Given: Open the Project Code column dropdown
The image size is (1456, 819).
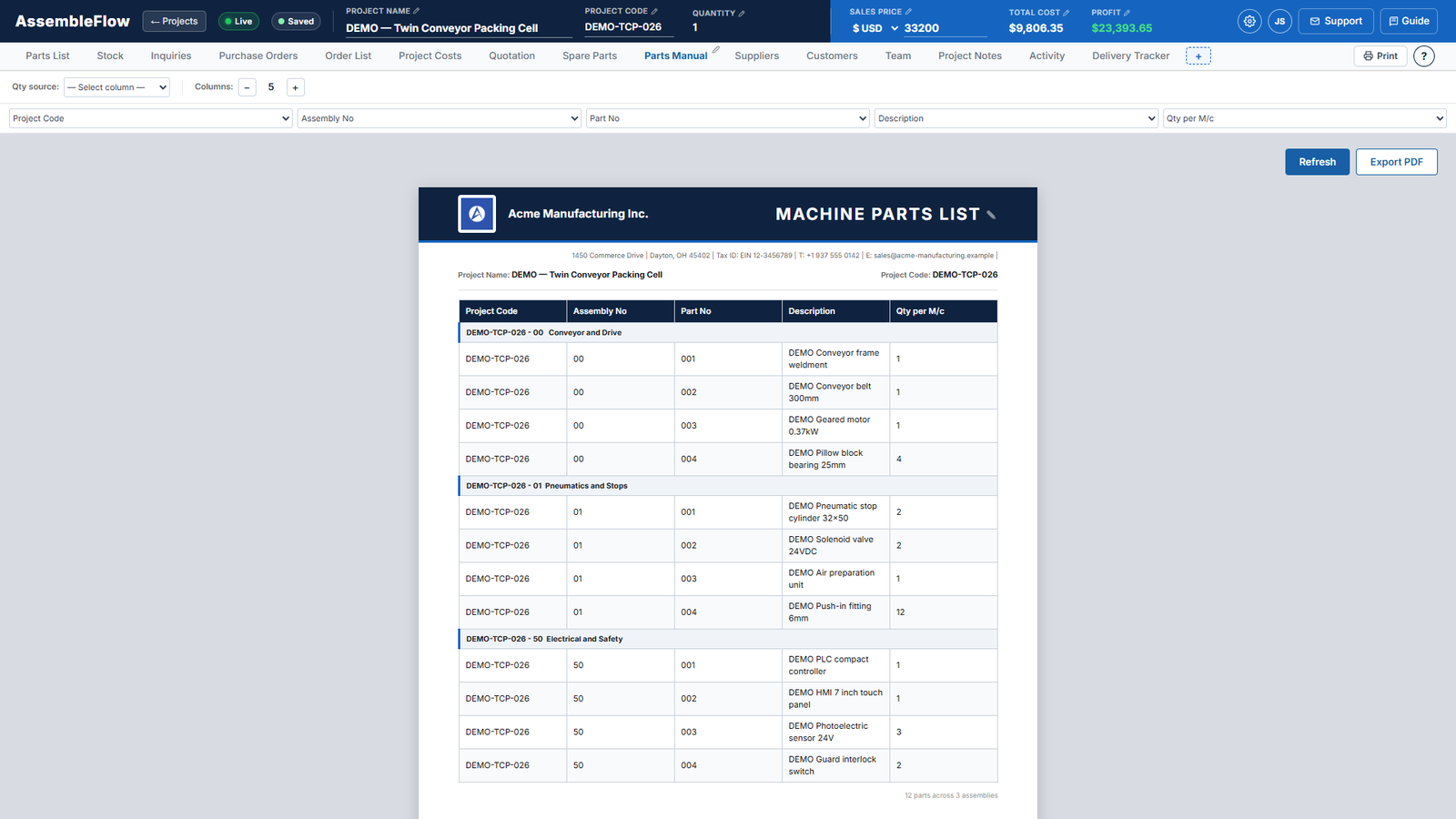Looking at the screenshot, I should pyautogui.click(x=150, y=118).
